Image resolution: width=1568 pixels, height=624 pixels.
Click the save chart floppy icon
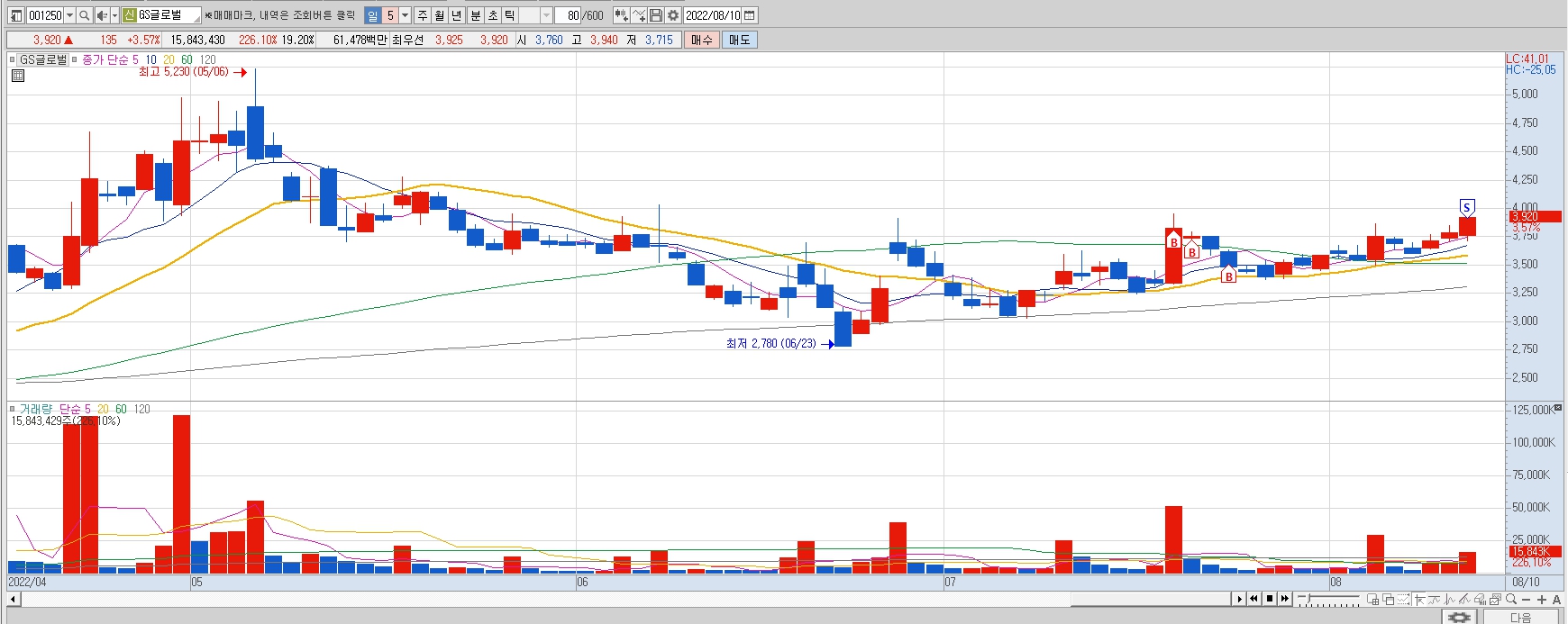pos(656,15)
